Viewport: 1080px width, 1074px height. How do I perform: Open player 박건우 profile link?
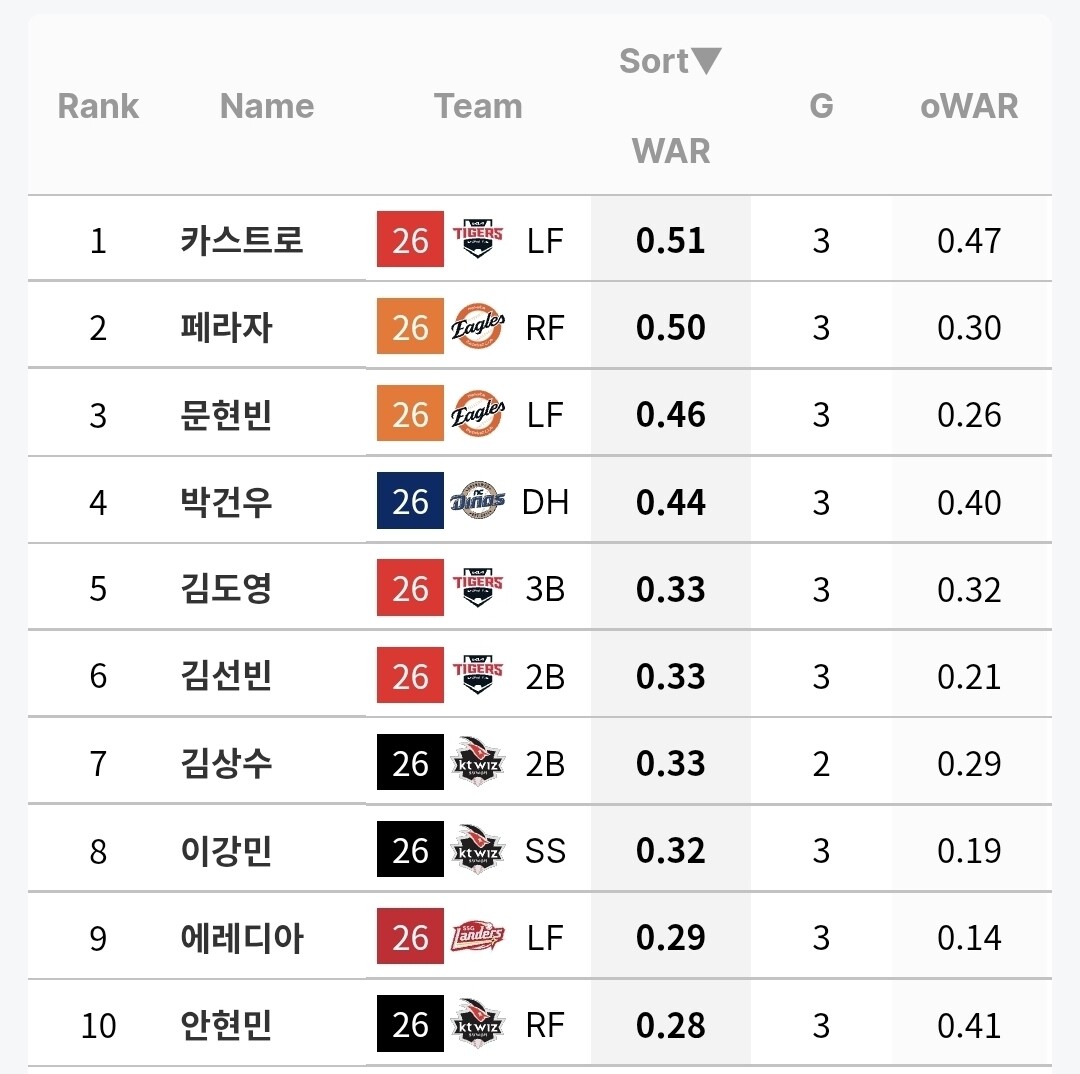(x=227, y=501)
